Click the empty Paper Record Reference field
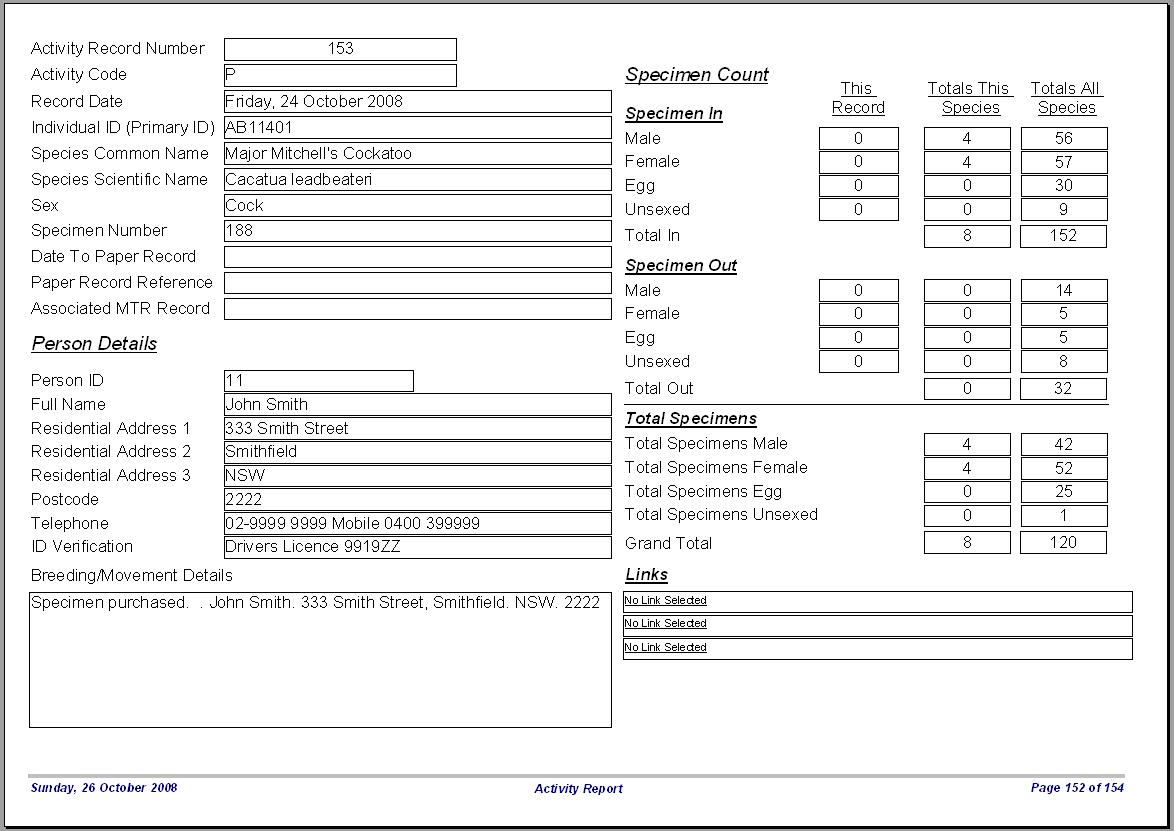Viewport: 1174px width, 831px height. 418,283
